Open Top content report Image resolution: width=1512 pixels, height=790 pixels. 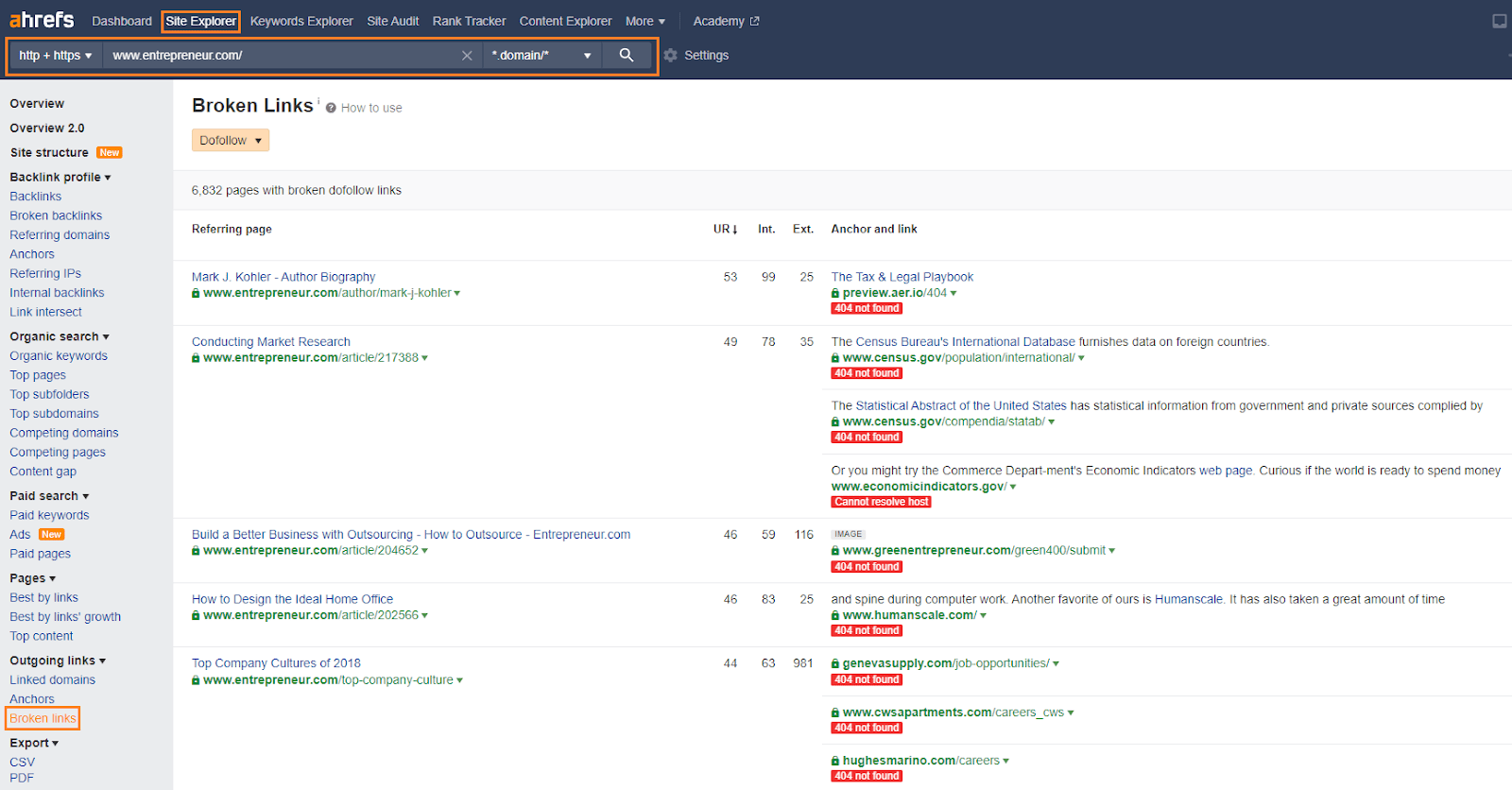42,637
